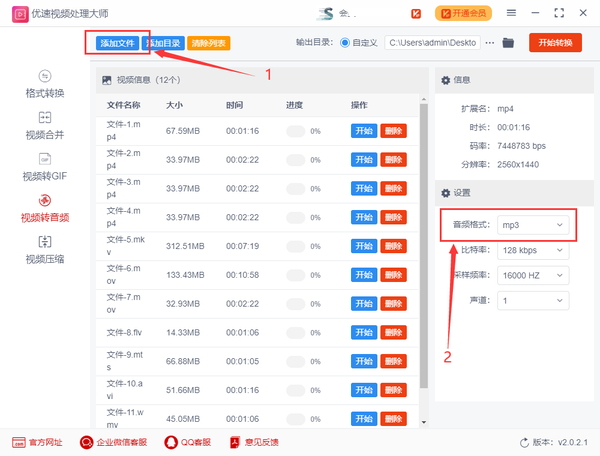This screenshot has width=600, height=456.
Task: Click 删除 for 文件-9.mts
Action: [393, 361]
